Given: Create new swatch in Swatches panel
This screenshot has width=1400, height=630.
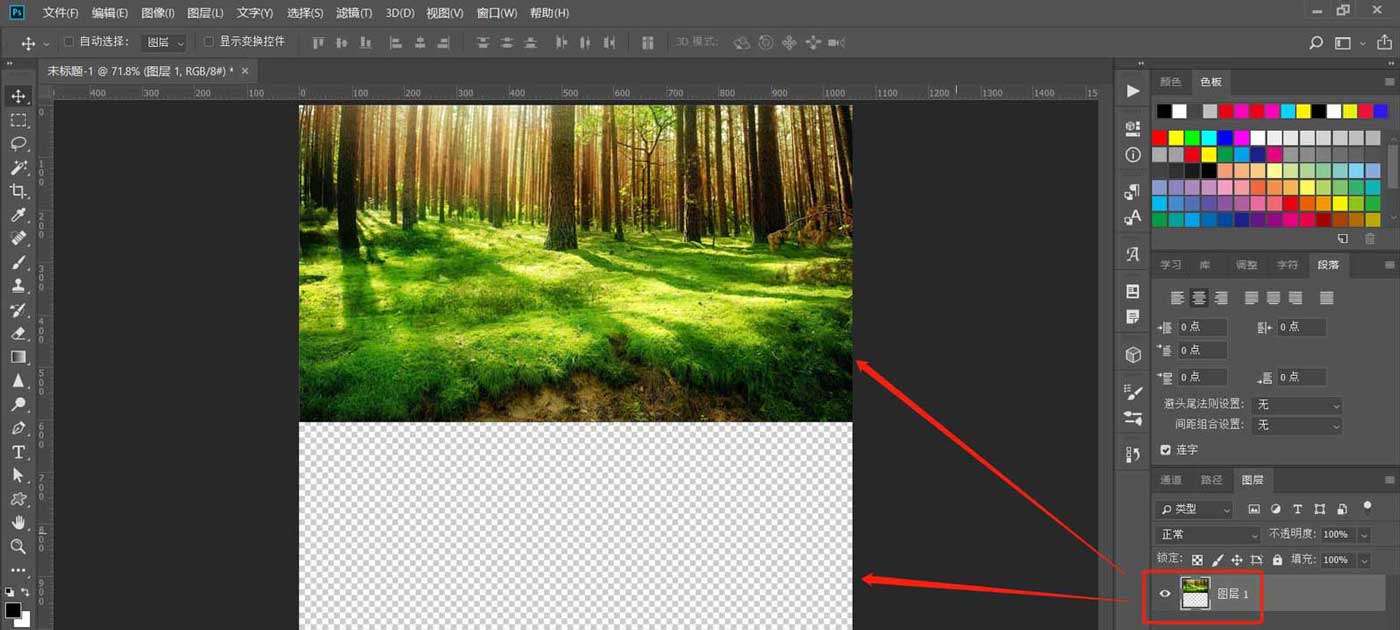Looking at the screenshot, I should coord(1343,239).
